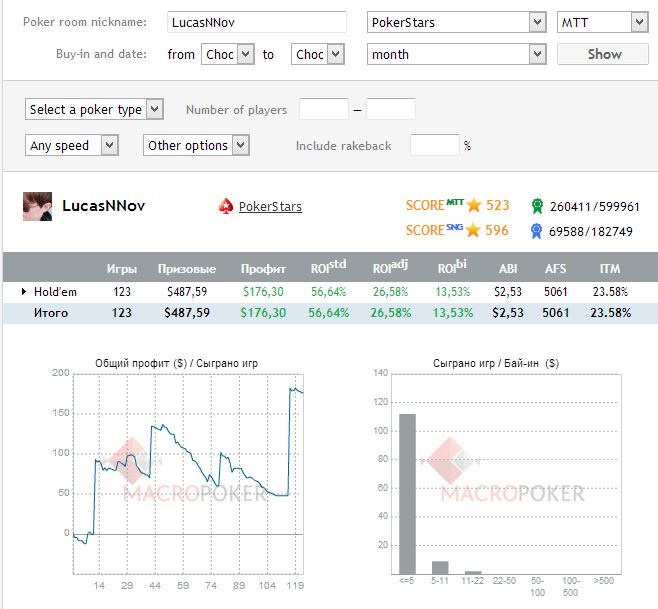Click Hold'em ROI std value 56,64%
The image size is (658, 609).
328,292
